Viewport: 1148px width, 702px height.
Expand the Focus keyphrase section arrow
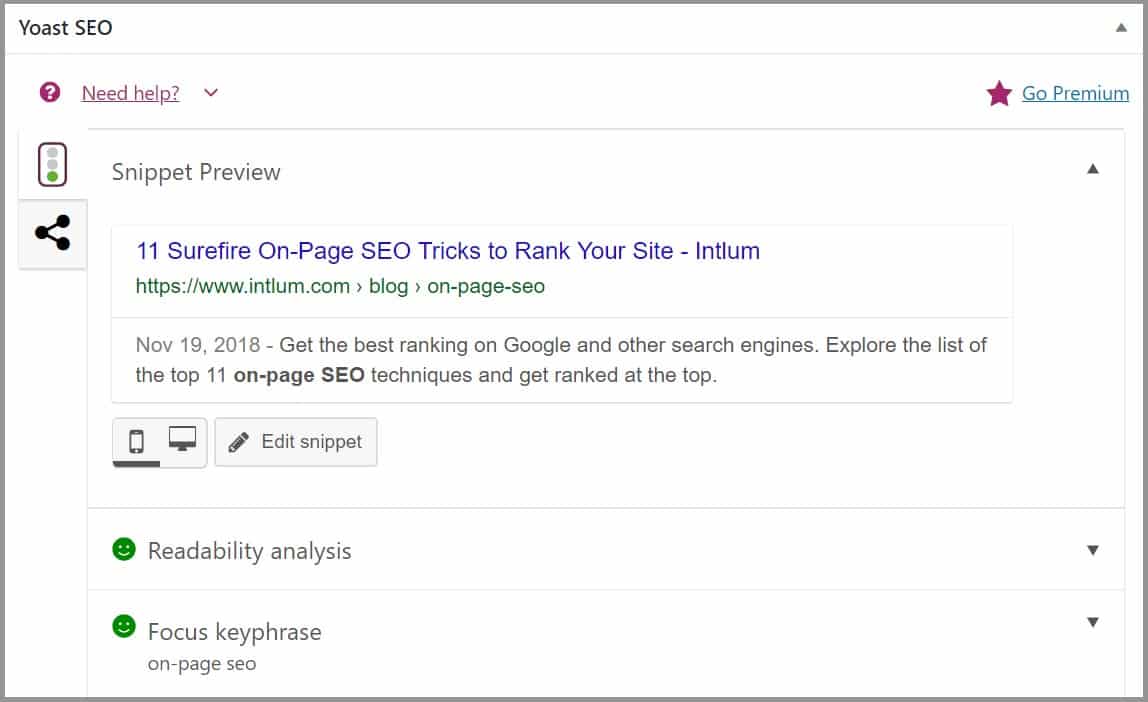click(1092, 622)
